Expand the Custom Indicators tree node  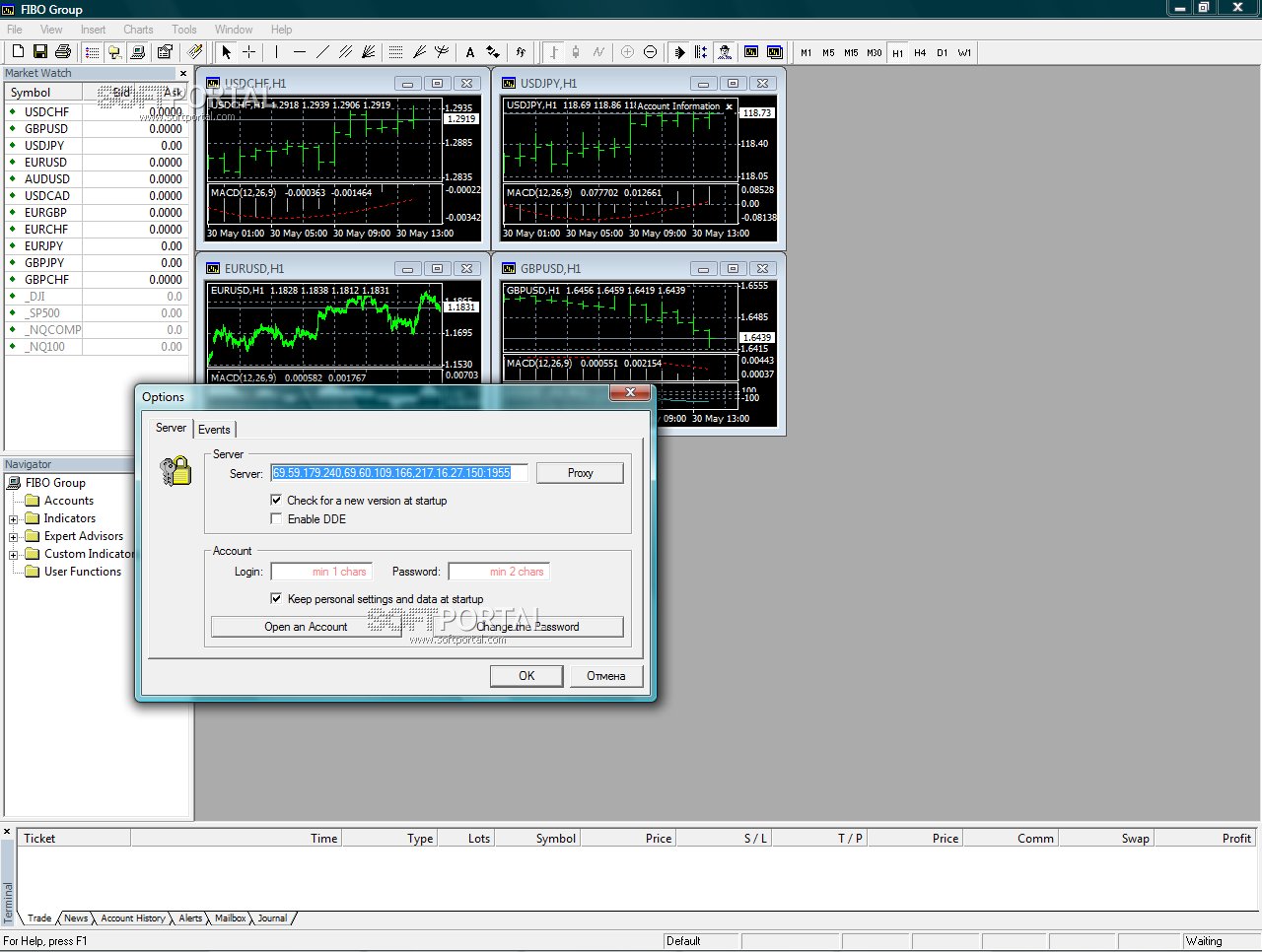[14, 555]
